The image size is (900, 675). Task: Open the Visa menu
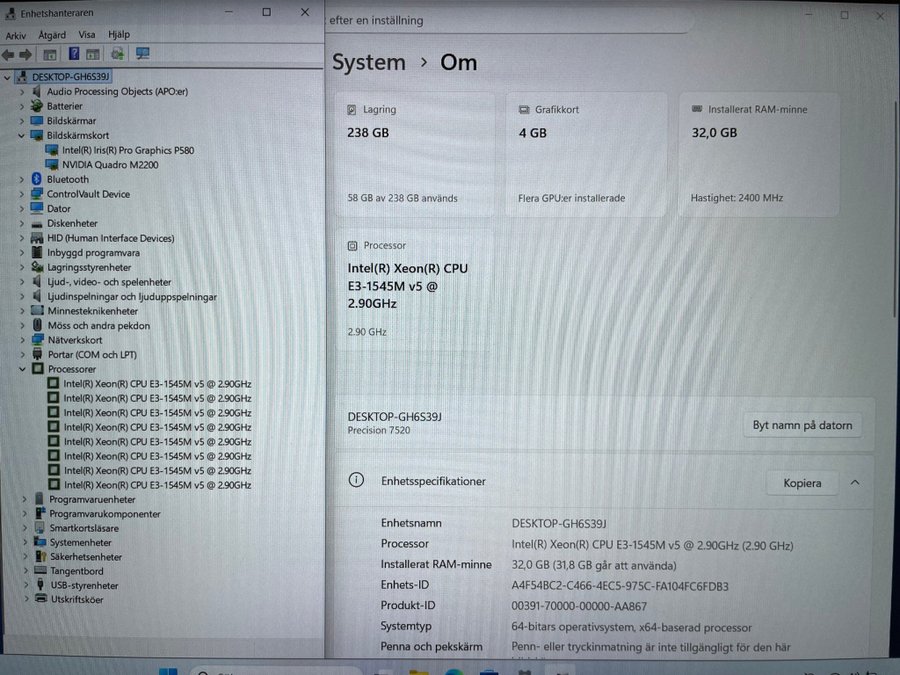87,35
